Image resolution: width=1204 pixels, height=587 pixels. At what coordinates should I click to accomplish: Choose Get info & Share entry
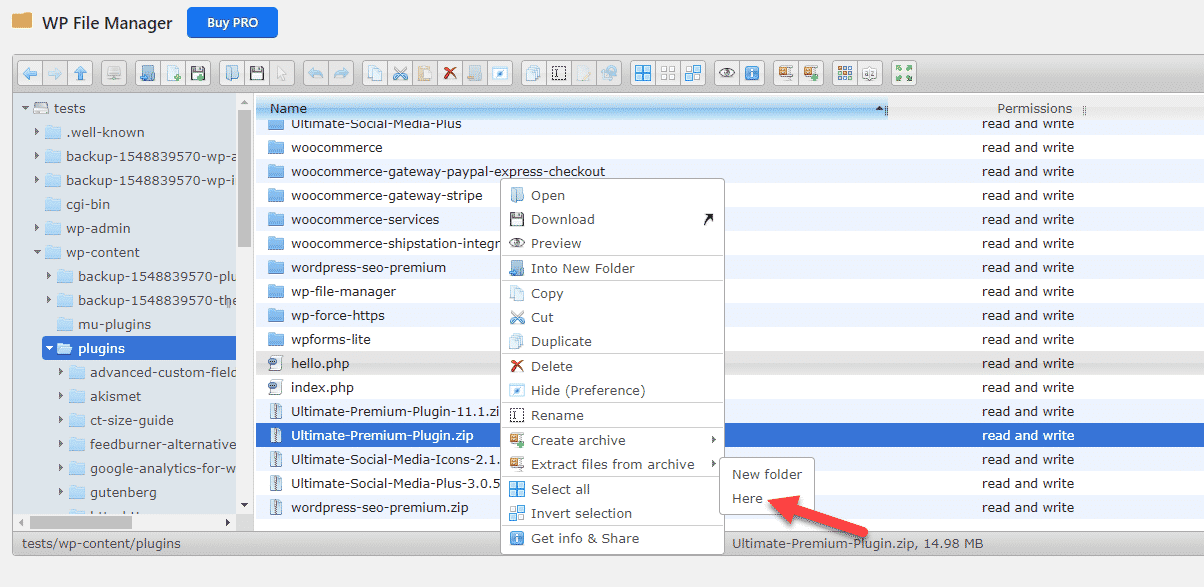point(612,538)
